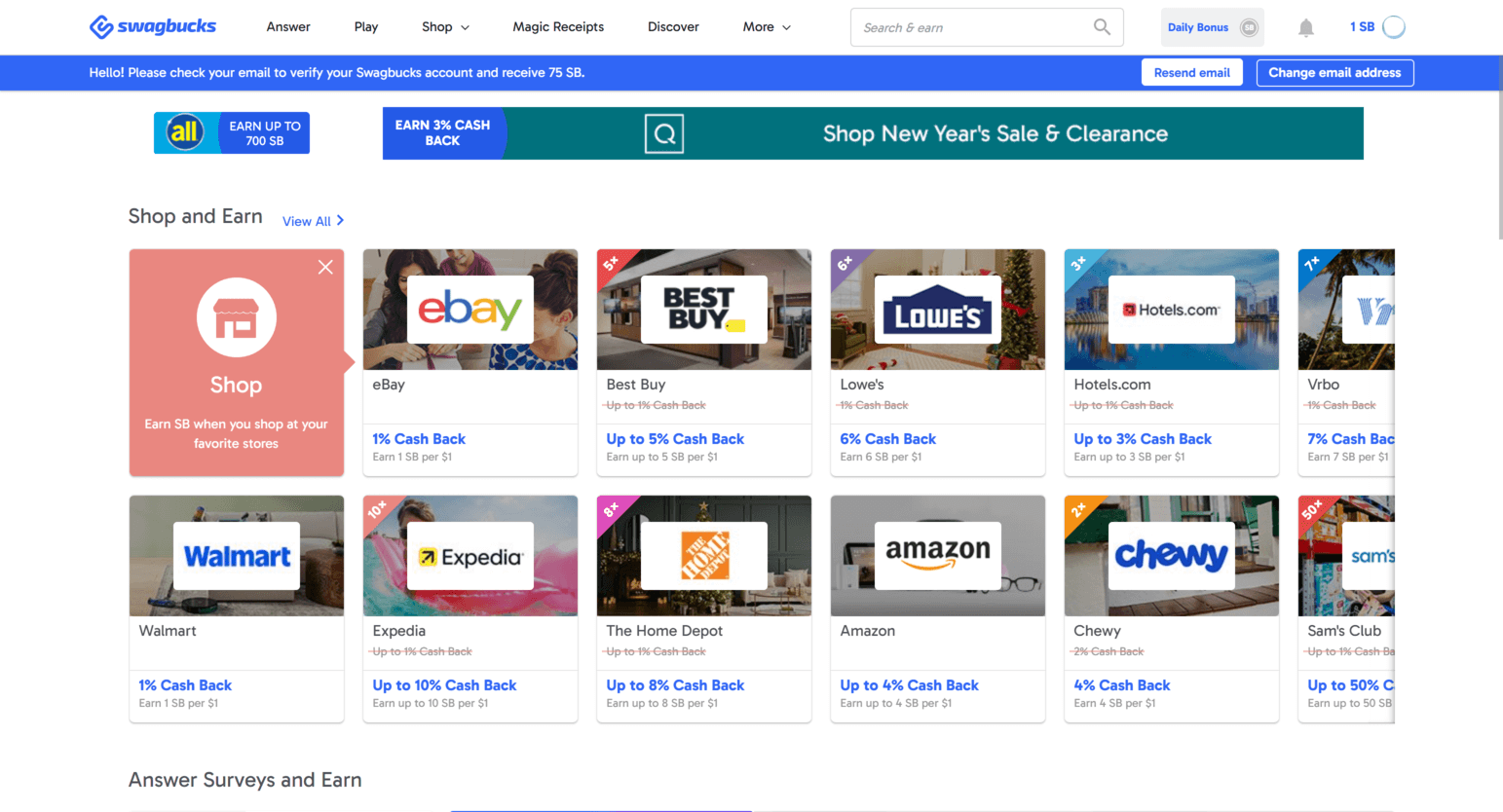The image size is (1503, 812).
Task: Click the magnifier icon on the New Year's Sale banner
Action: point(663,132)
